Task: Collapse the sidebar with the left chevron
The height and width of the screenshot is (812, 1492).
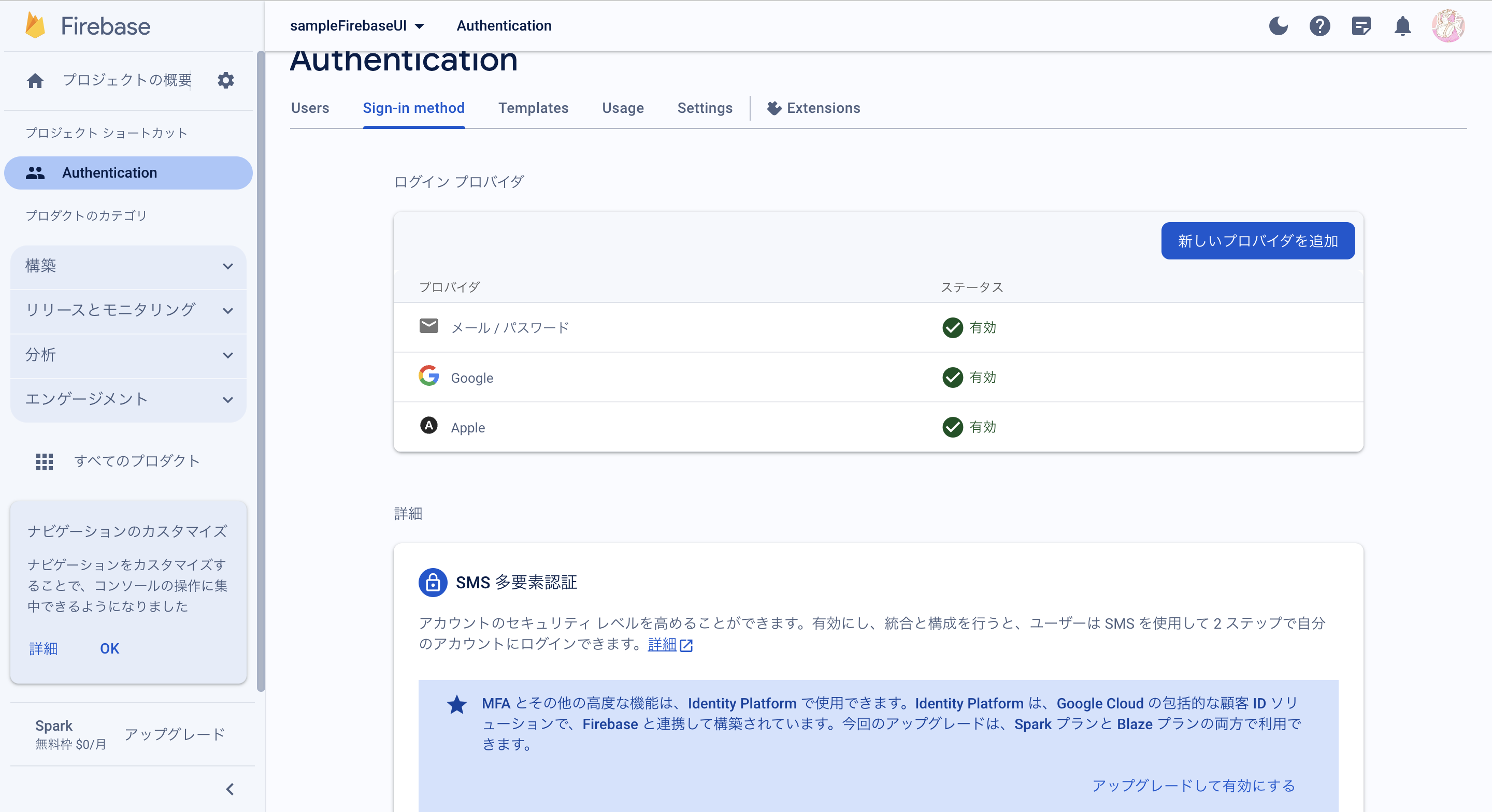Action: [x=230, y=789]
